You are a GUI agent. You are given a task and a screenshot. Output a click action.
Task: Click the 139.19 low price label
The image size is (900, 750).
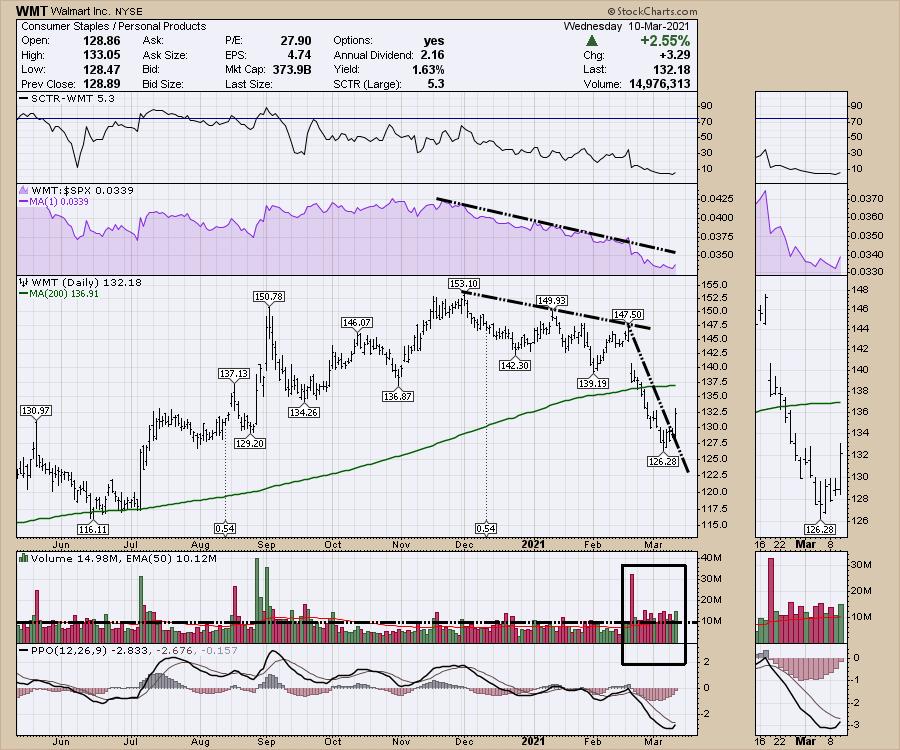(x=593, y=383)
